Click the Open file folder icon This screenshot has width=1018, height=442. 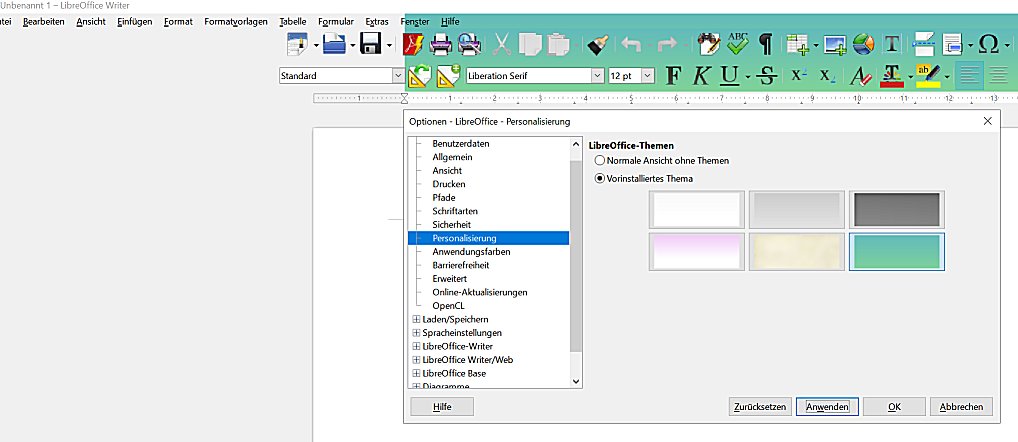[334, 45]
